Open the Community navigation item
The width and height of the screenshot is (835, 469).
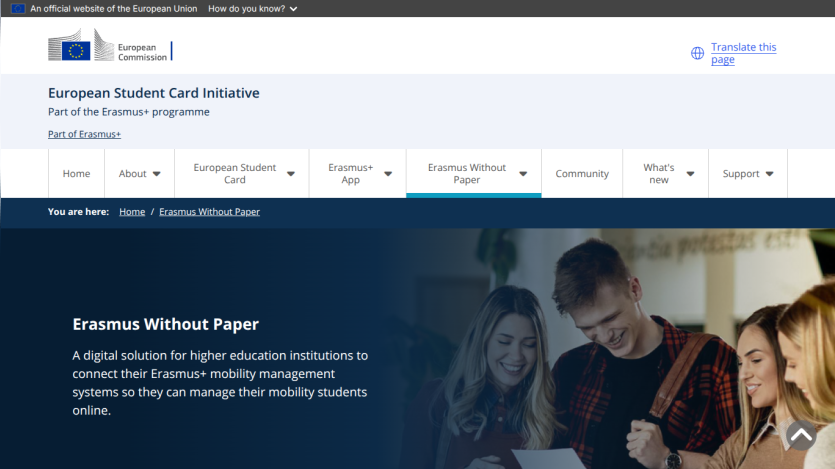point(582,174)
